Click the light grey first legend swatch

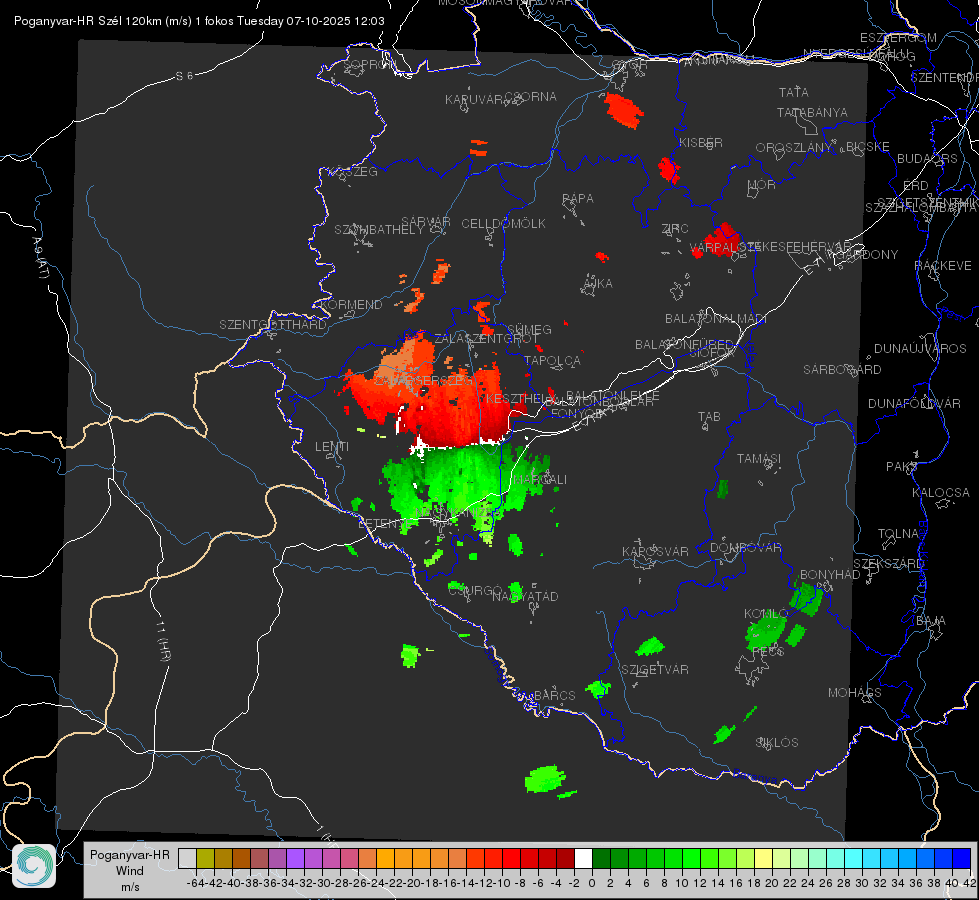187,858
